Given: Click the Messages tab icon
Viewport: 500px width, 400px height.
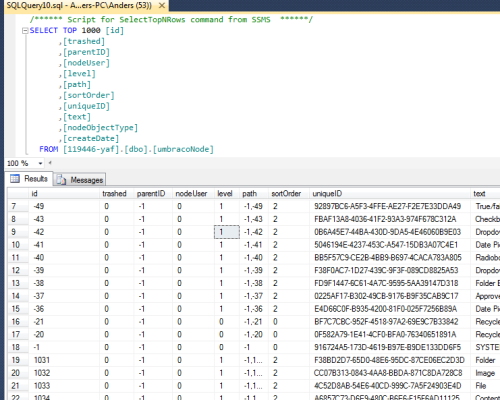Looking at the screenshot, I should tap(61, 180).
